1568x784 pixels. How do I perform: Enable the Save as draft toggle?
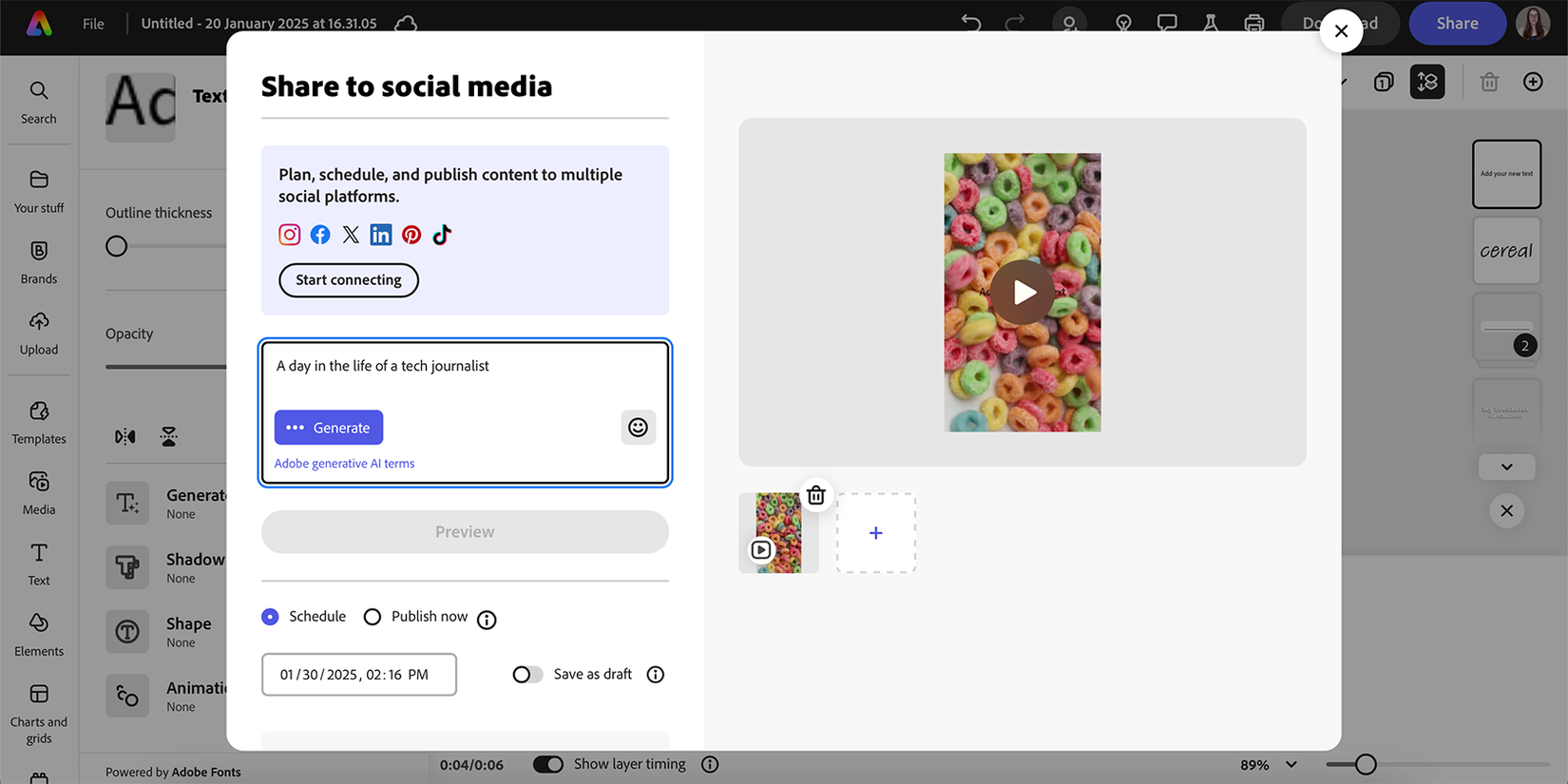[x=527, y=675]
